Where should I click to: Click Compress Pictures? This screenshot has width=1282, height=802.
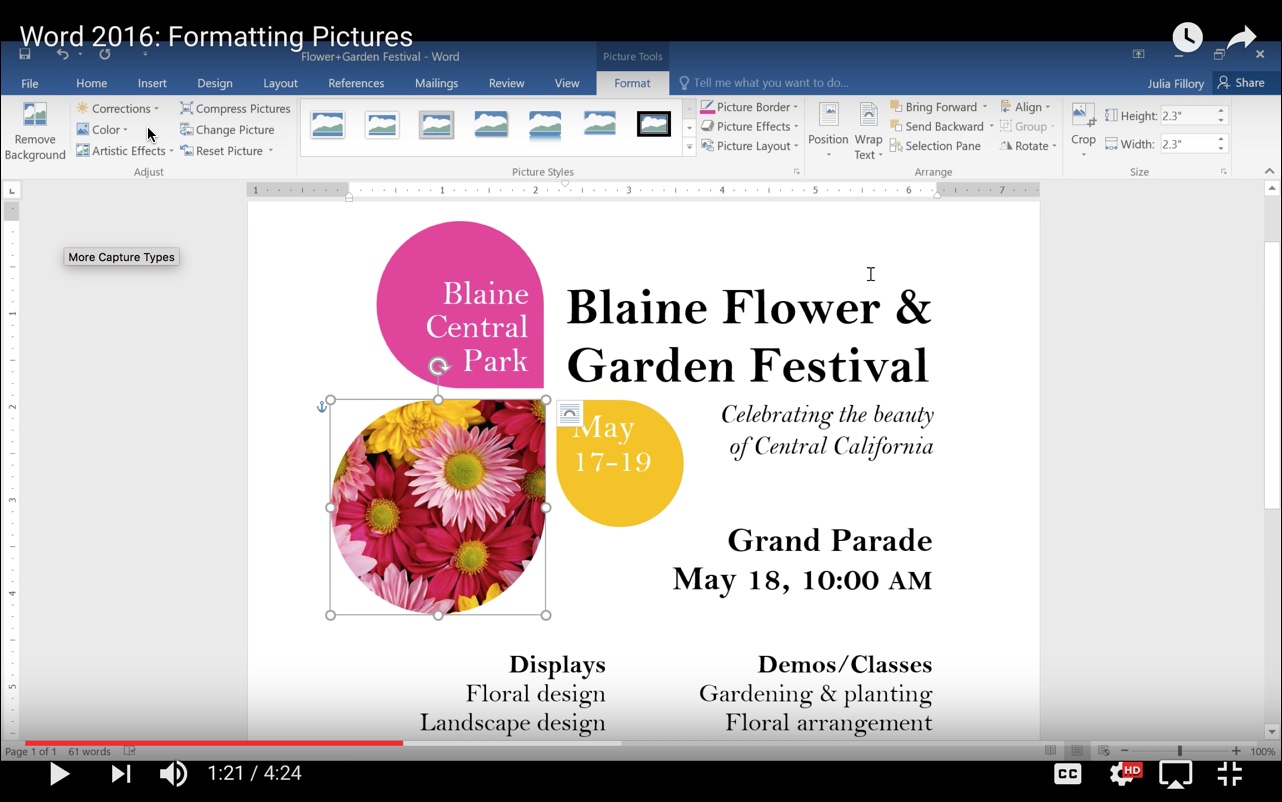[x=235, y=108]
